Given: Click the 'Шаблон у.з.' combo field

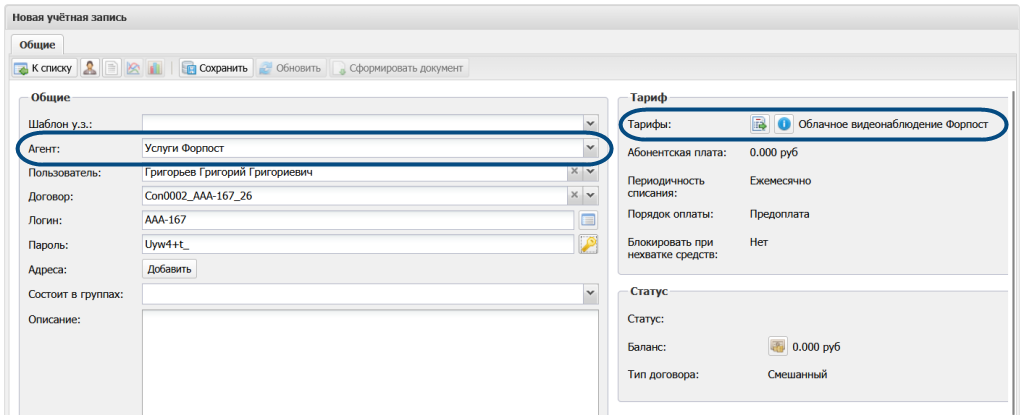Looking at the screenshot, I should coord(362,124).
